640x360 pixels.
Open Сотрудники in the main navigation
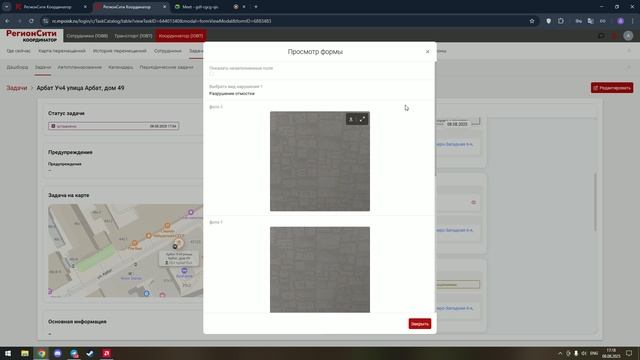coord(168,51)
